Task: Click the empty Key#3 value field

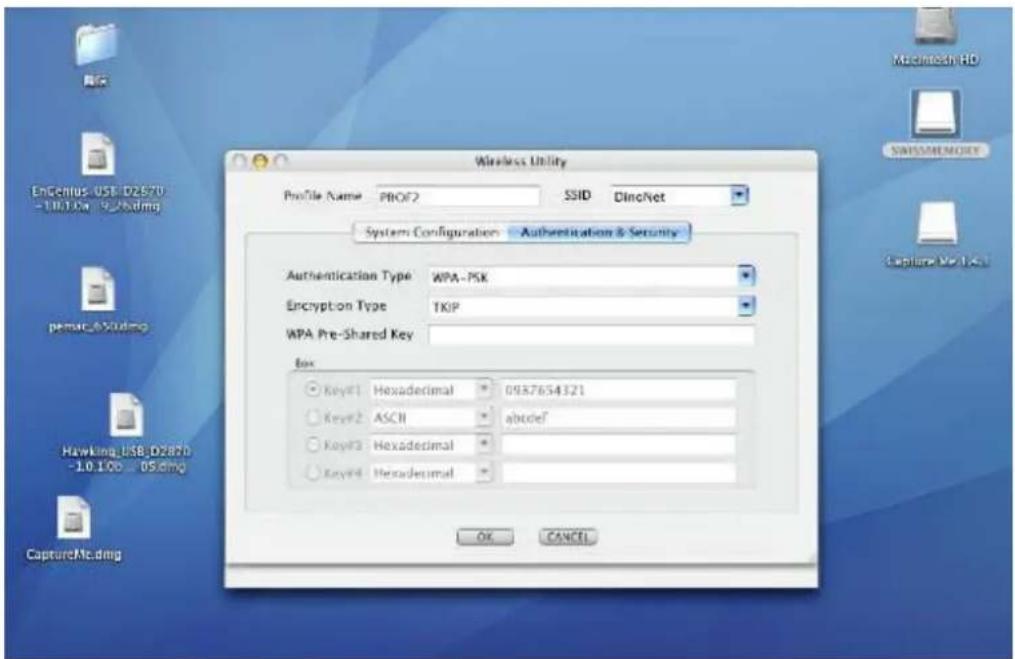Action: point(619,445)
